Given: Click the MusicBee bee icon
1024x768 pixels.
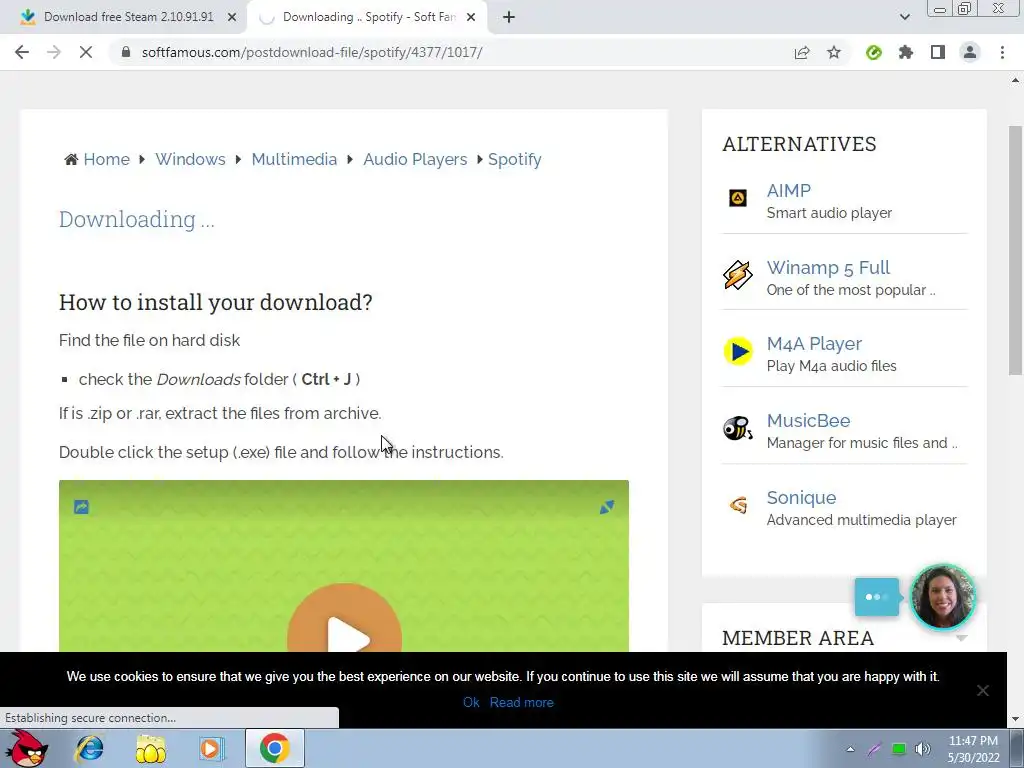Looking at the screenshot, I should (x=738, y=428).
